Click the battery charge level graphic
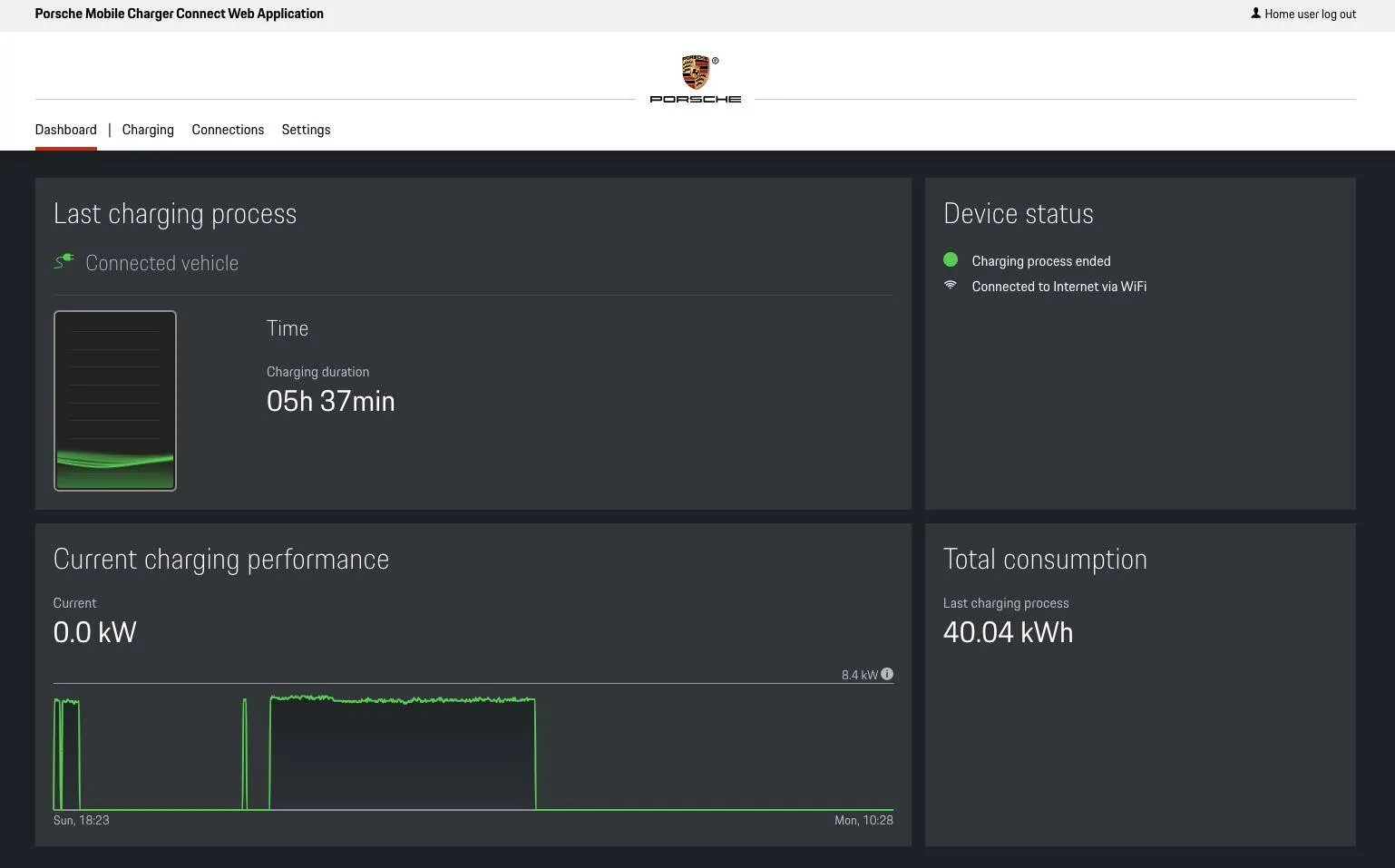The height and width of the screenshot is (868, 1395). point(115,401)
